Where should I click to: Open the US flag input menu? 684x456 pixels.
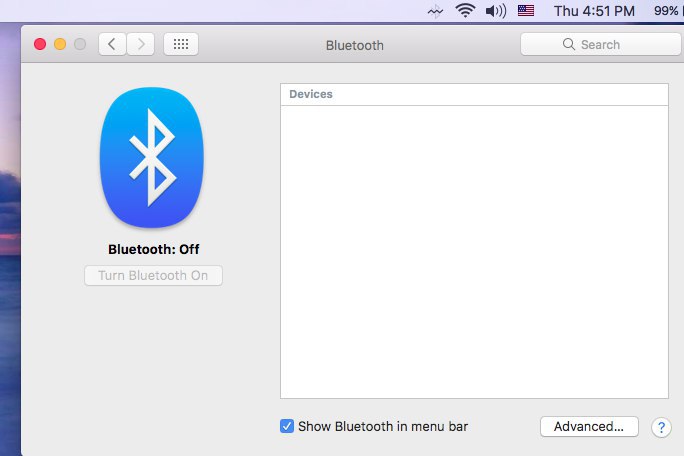[x=526, y=10]
